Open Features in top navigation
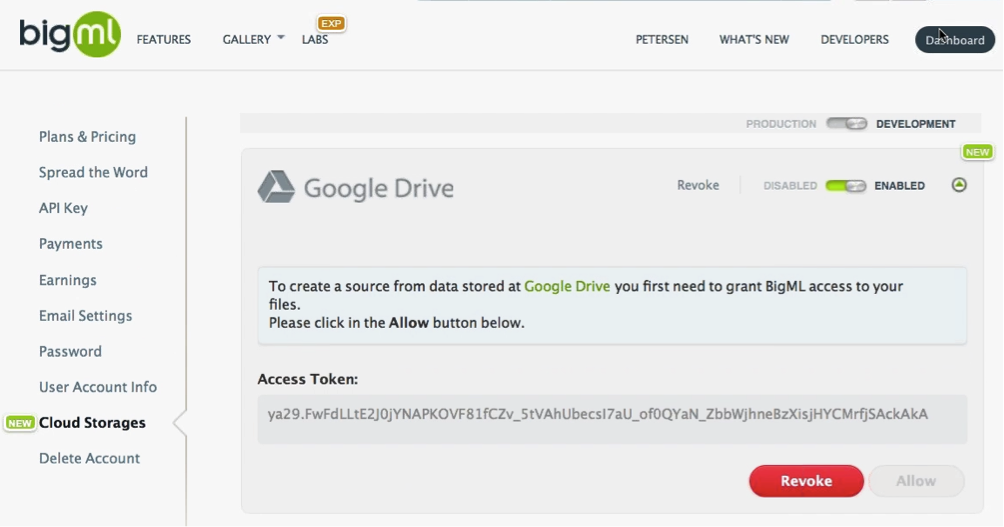The width and height of the screenshot is (1004, 527). (164, 40)
